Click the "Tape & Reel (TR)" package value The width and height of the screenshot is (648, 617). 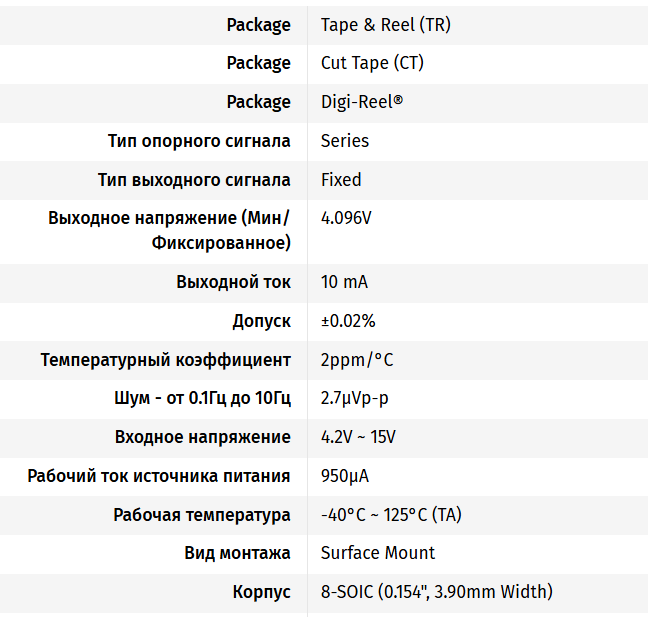pyautogui.click(x=385, y=25)
